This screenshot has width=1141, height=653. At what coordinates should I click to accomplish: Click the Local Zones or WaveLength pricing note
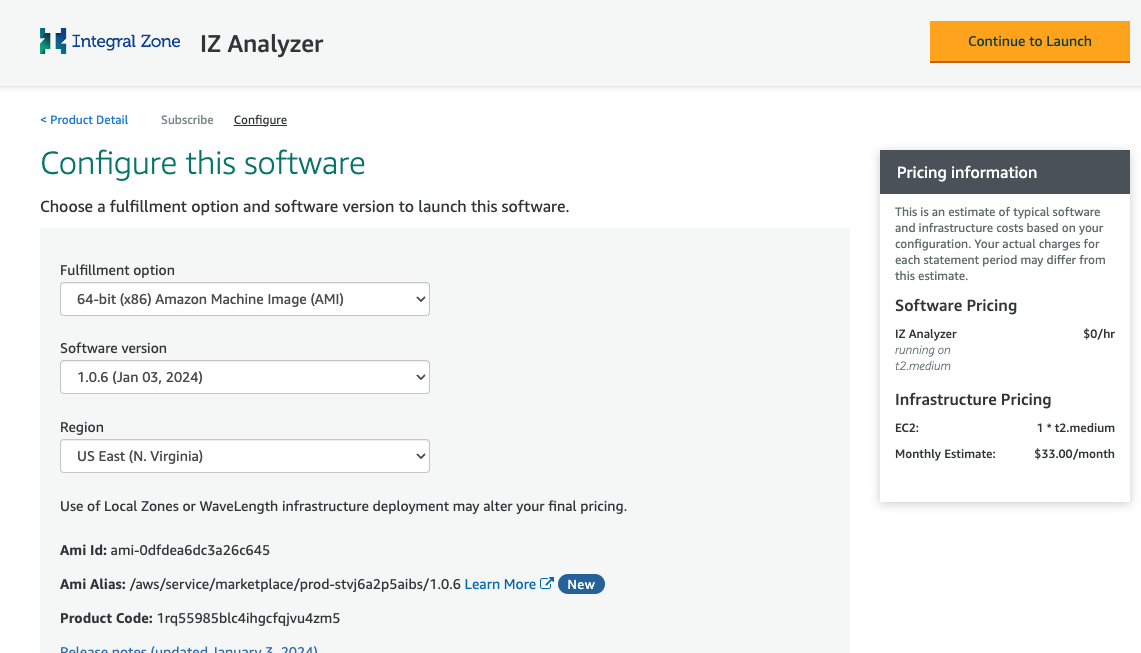click(343, 506)
